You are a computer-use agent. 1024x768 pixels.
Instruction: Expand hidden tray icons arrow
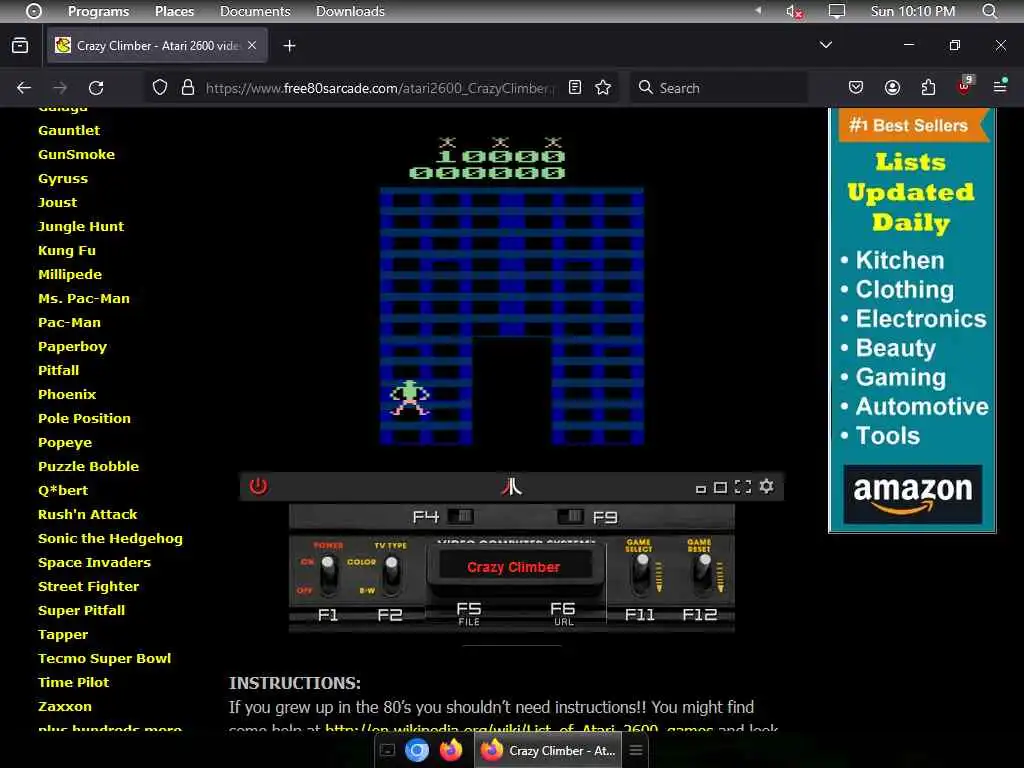(758, 10)
